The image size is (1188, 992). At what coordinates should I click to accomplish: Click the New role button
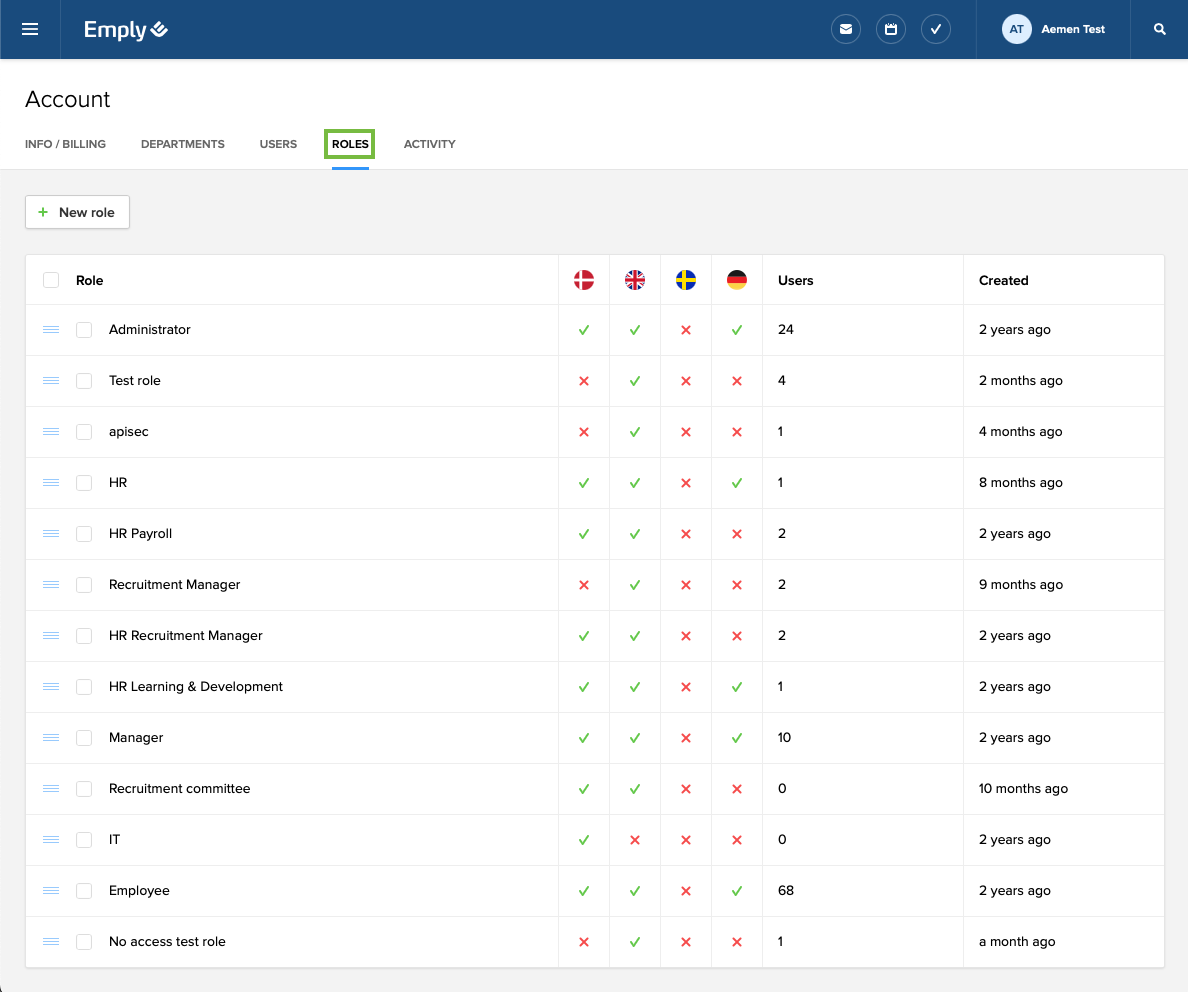pos(77,212)
